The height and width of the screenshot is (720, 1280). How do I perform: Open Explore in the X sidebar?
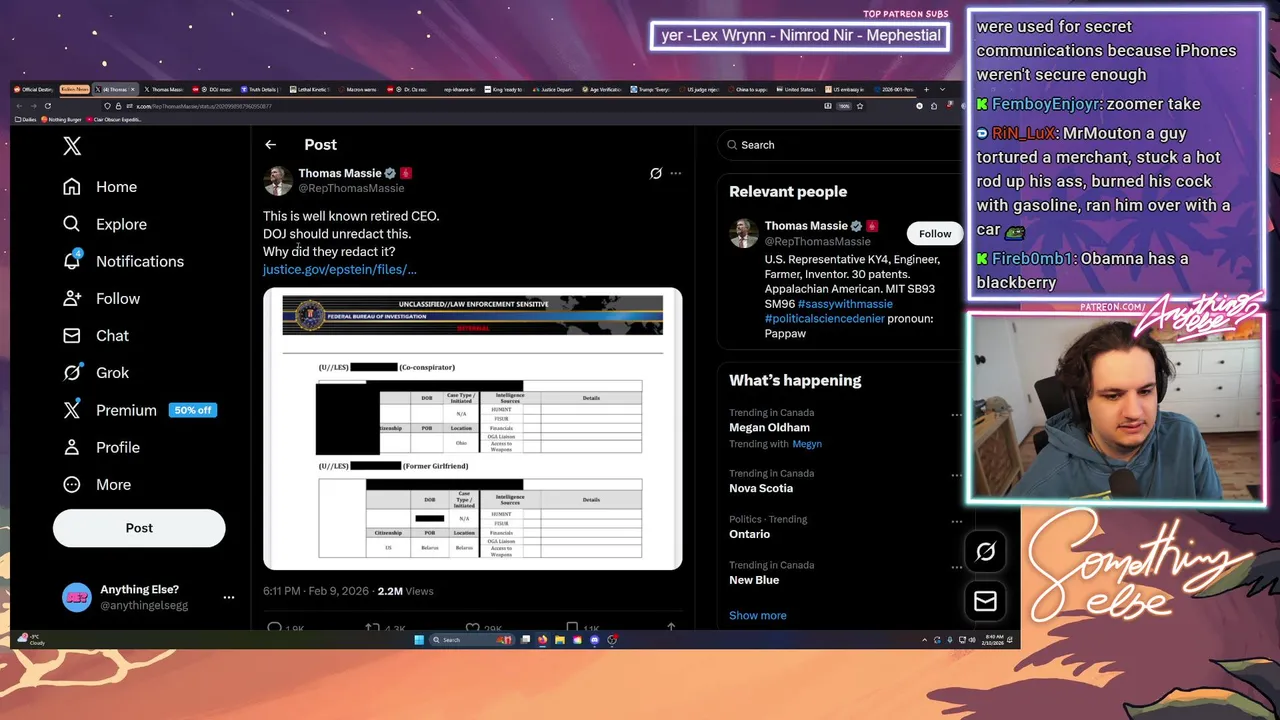105,224
